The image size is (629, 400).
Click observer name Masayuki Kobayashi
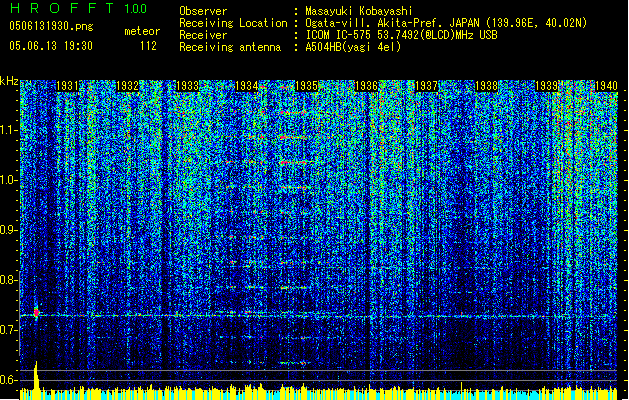pyautogui.click(x=359, y=11)
